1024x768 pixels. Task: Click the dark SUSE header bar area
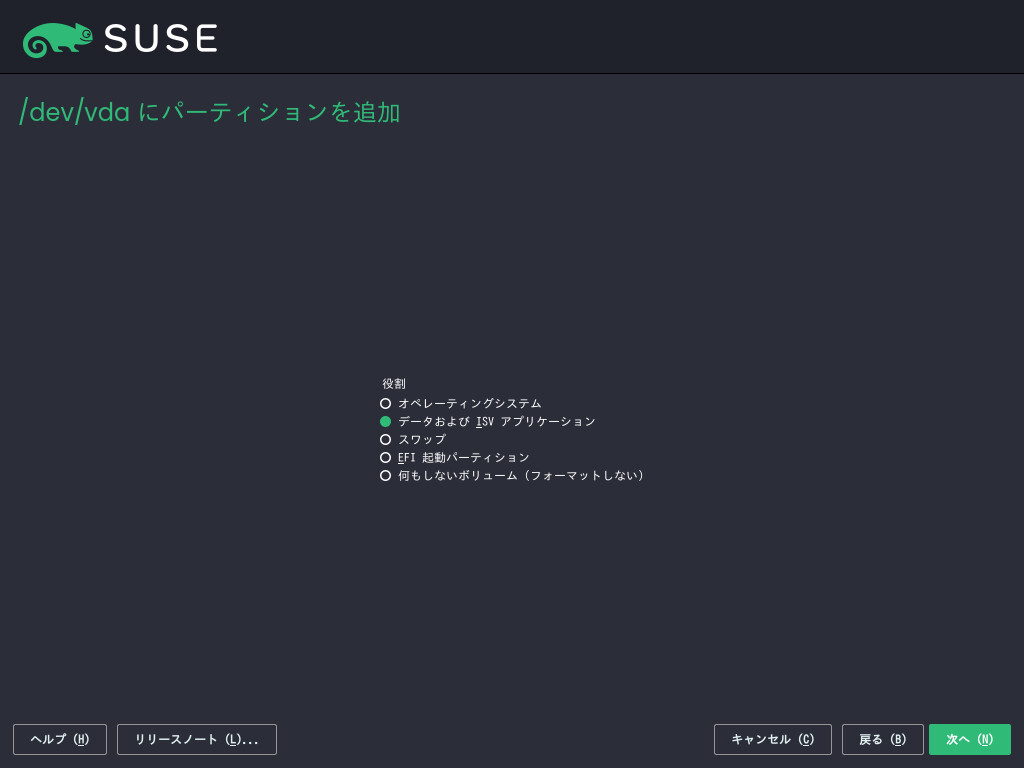(x=512, y=37)
